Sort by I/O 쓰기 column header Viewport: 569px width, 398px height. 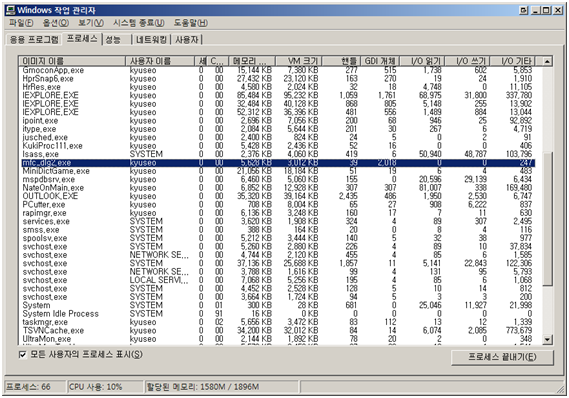pos(468,61)
